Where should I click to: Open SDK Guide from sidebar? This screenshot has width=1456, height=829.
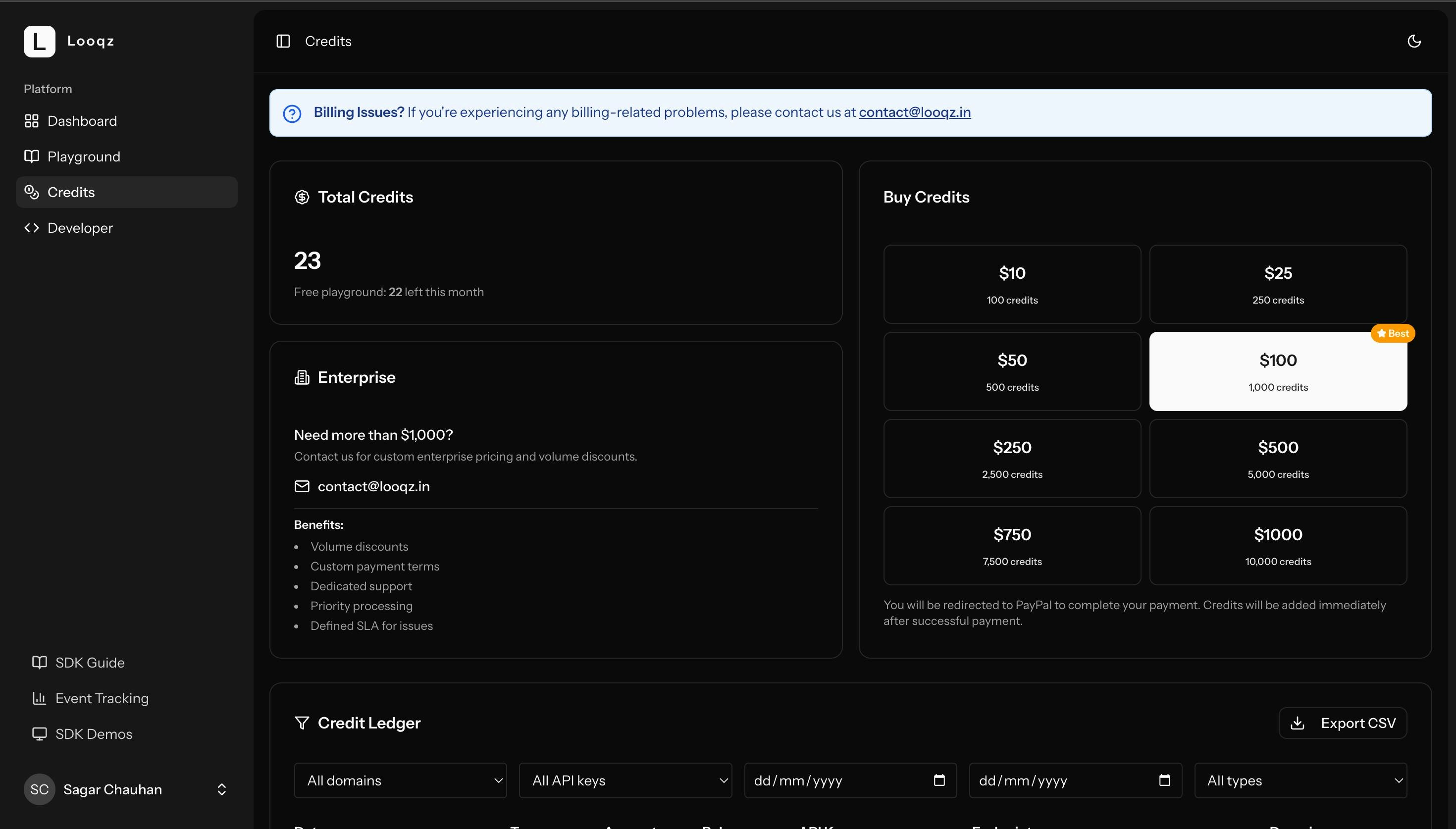coord(89,662)
